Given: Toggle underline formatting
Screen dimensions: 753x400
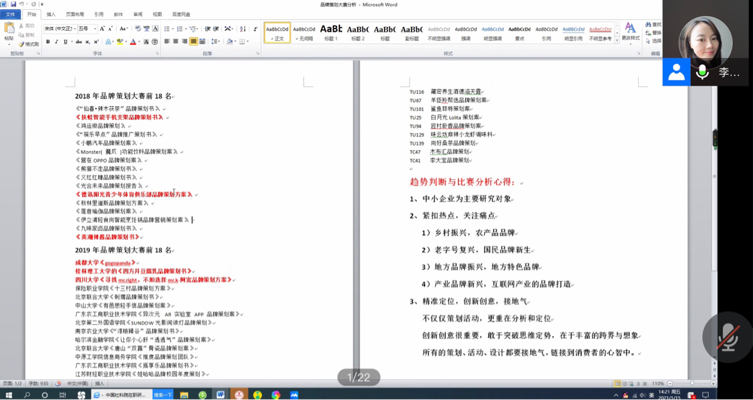Looking at the screenshot, I should pyautogui.click(x=66, y=42).
